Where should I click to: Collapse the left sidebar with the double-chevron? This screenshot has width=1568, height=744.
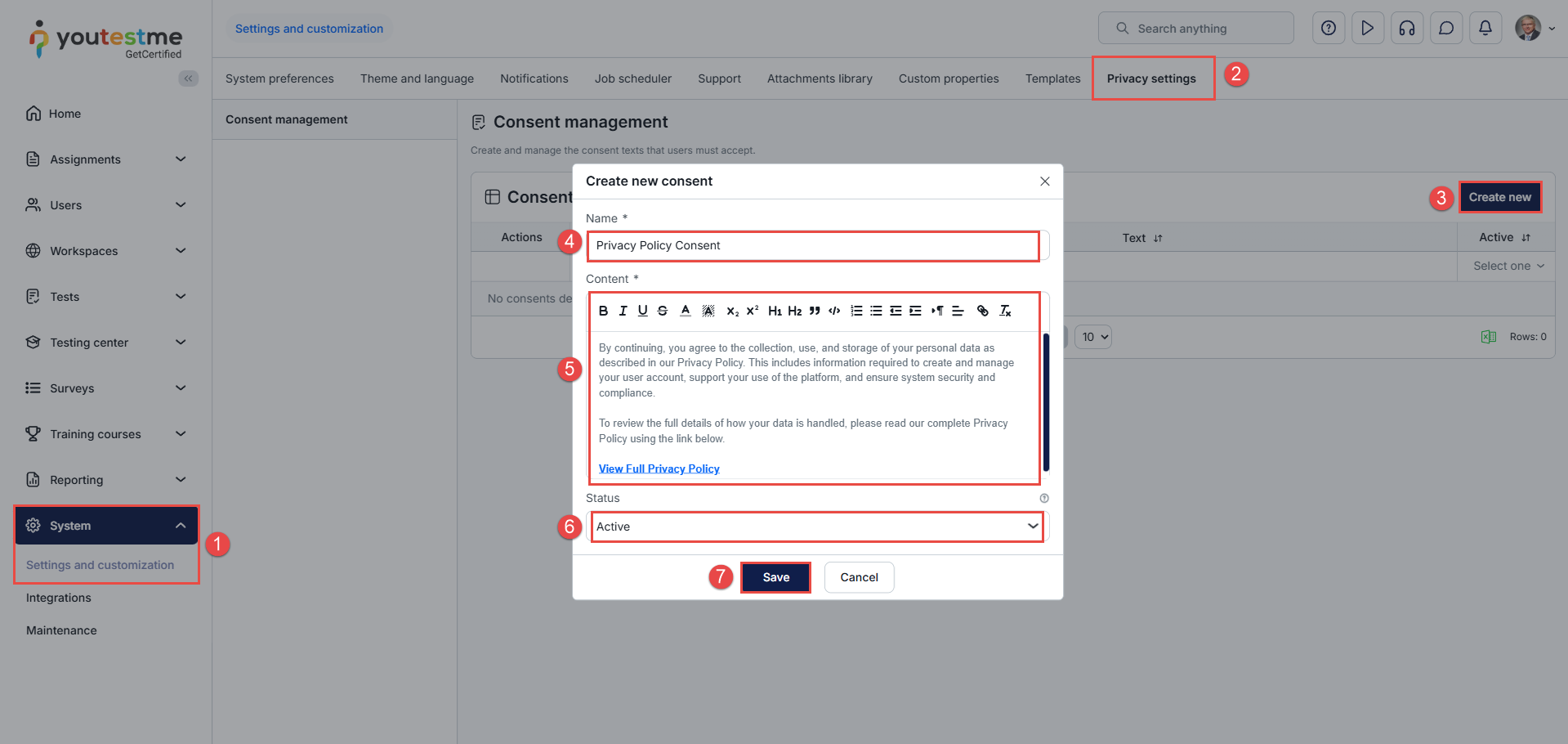click(188, 78)
